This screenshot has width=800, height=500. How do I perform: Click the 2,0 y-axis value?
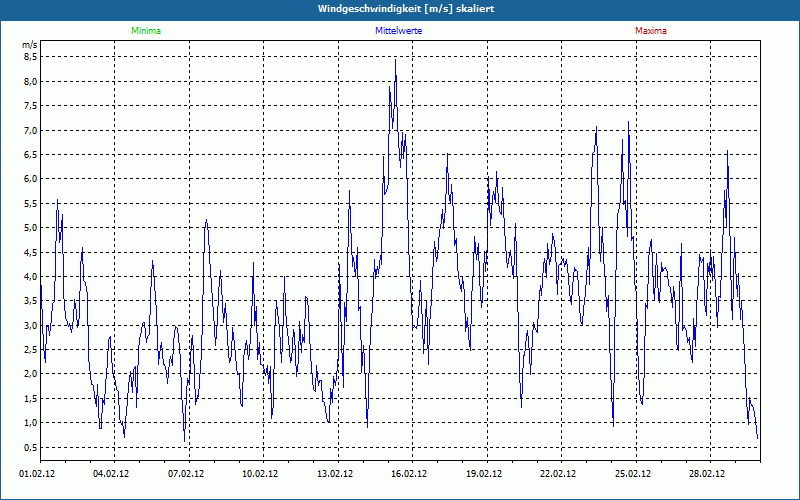31,373
